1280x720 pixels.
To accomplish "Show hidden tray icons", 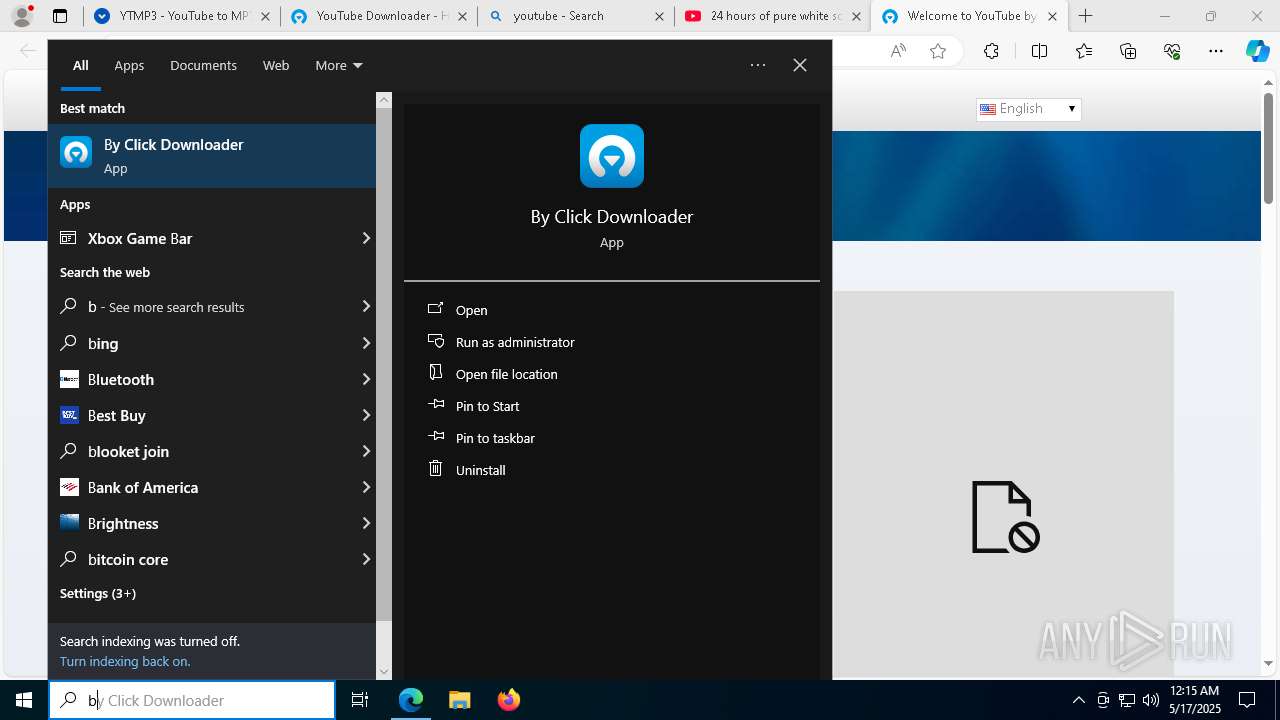I will 1078,700.
